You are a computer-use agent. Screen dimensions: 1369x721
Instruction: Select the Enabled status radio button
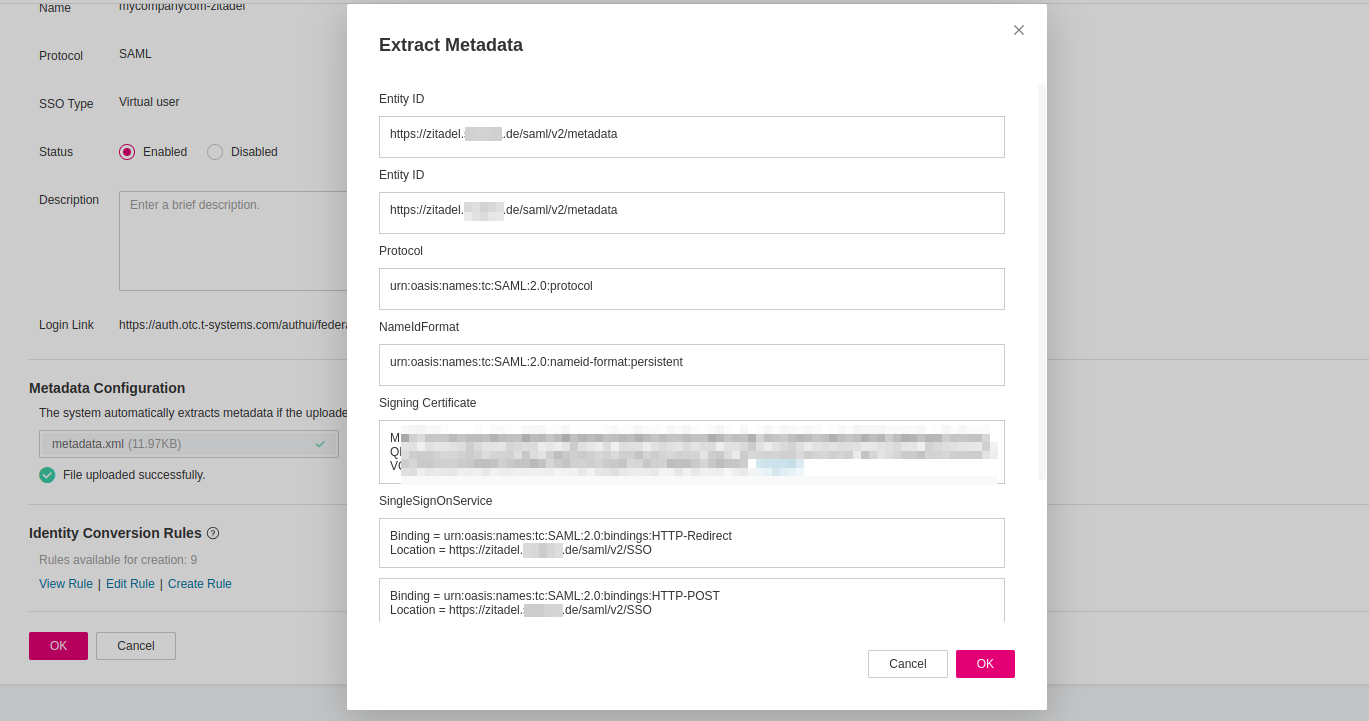[x=127, y=152]
